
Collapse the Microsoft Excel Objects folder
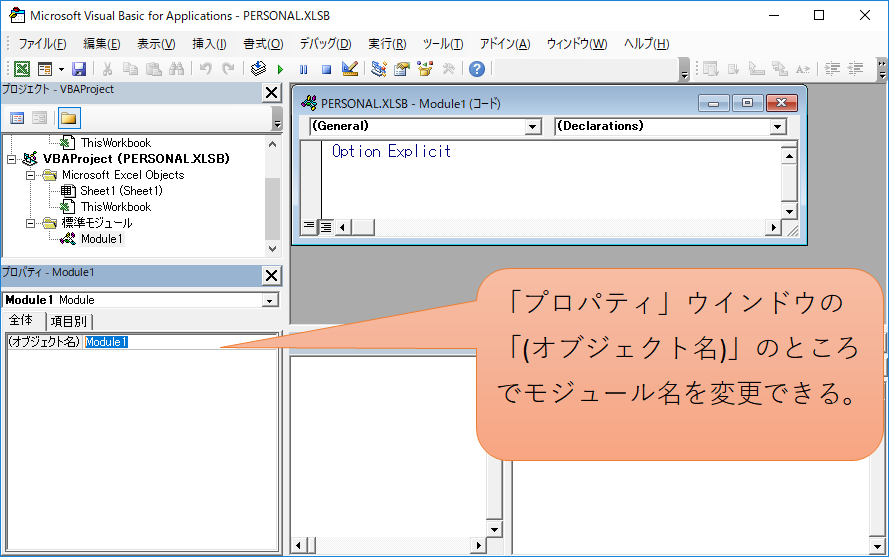pyautogui.click(x=30, y=175)
